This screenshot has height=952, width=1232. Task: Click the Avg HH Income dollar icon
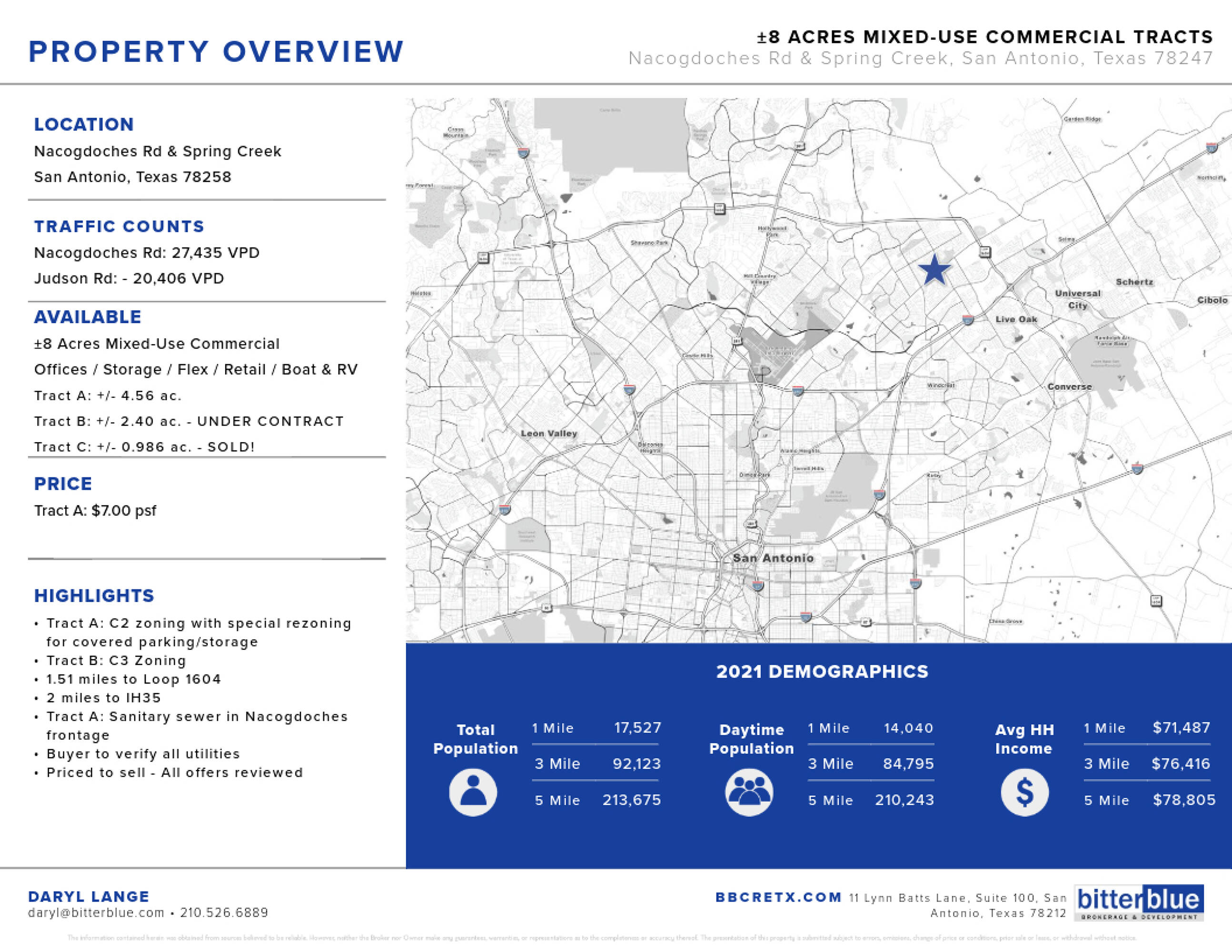tap(1024, 792)
